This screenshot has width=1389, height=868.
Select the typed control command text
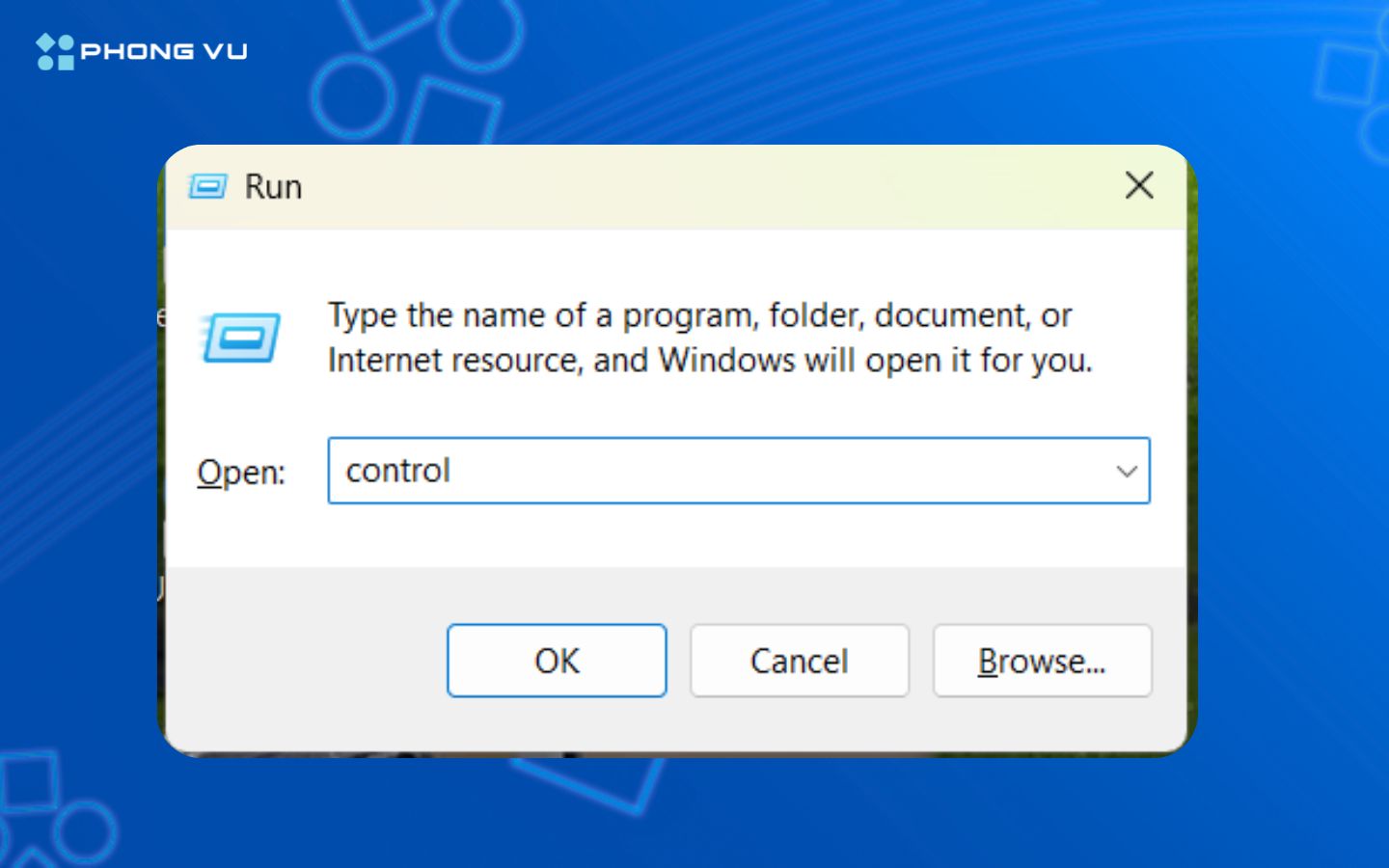pyautogui.click(x=397, y=471)
